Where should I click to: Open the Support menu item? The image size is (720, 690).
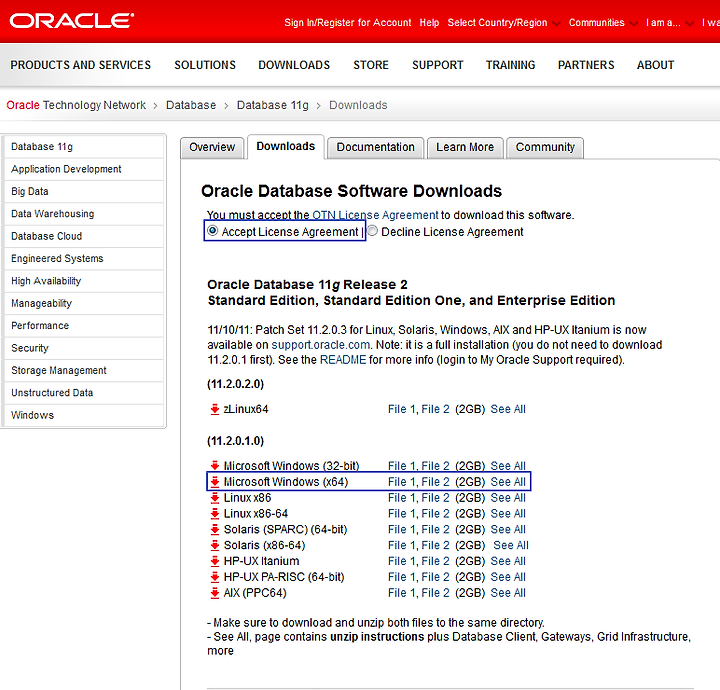(438, 65)
